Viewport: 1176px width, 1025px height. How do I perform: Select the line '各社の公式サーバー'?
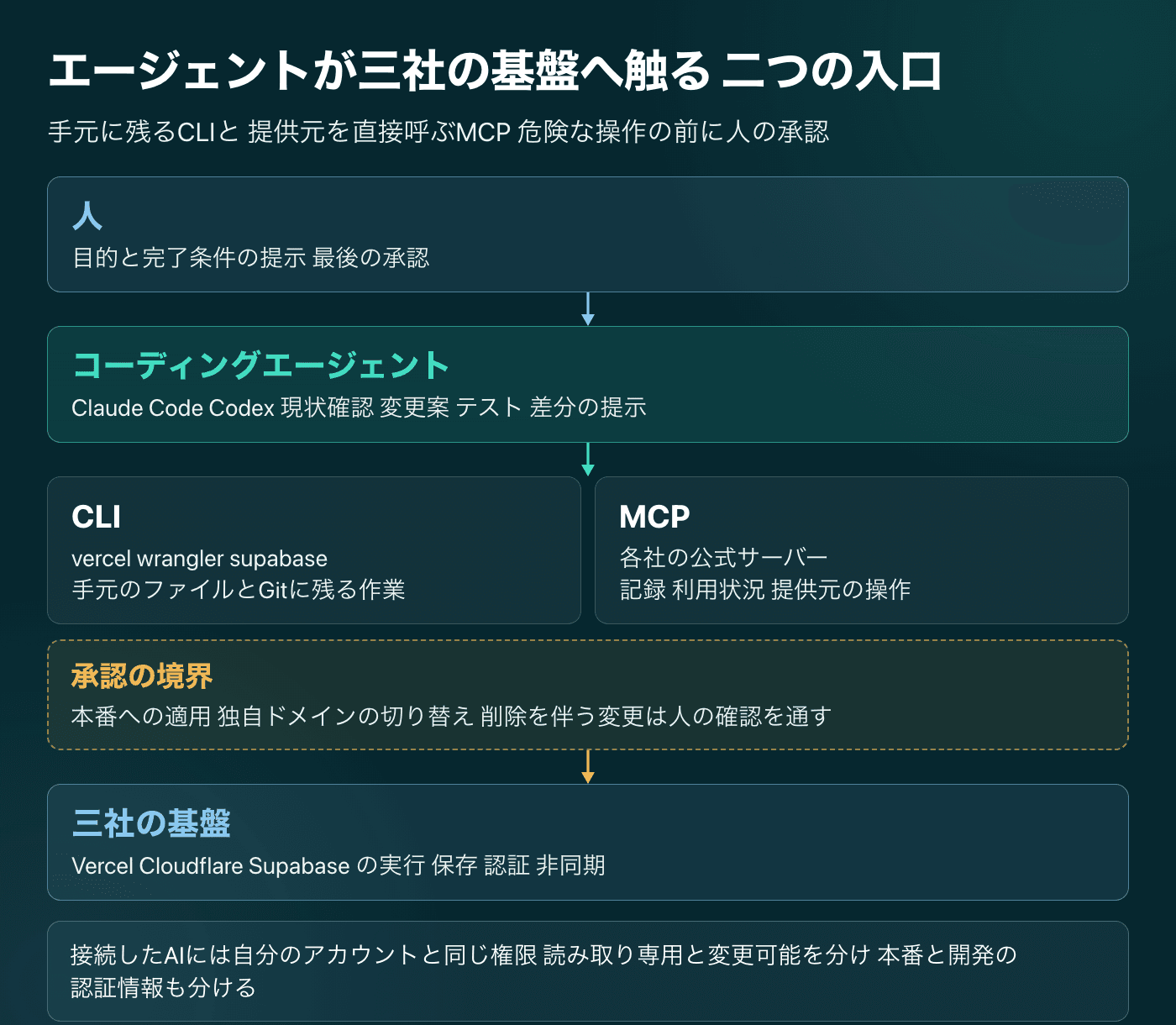(x=723, y=558)
